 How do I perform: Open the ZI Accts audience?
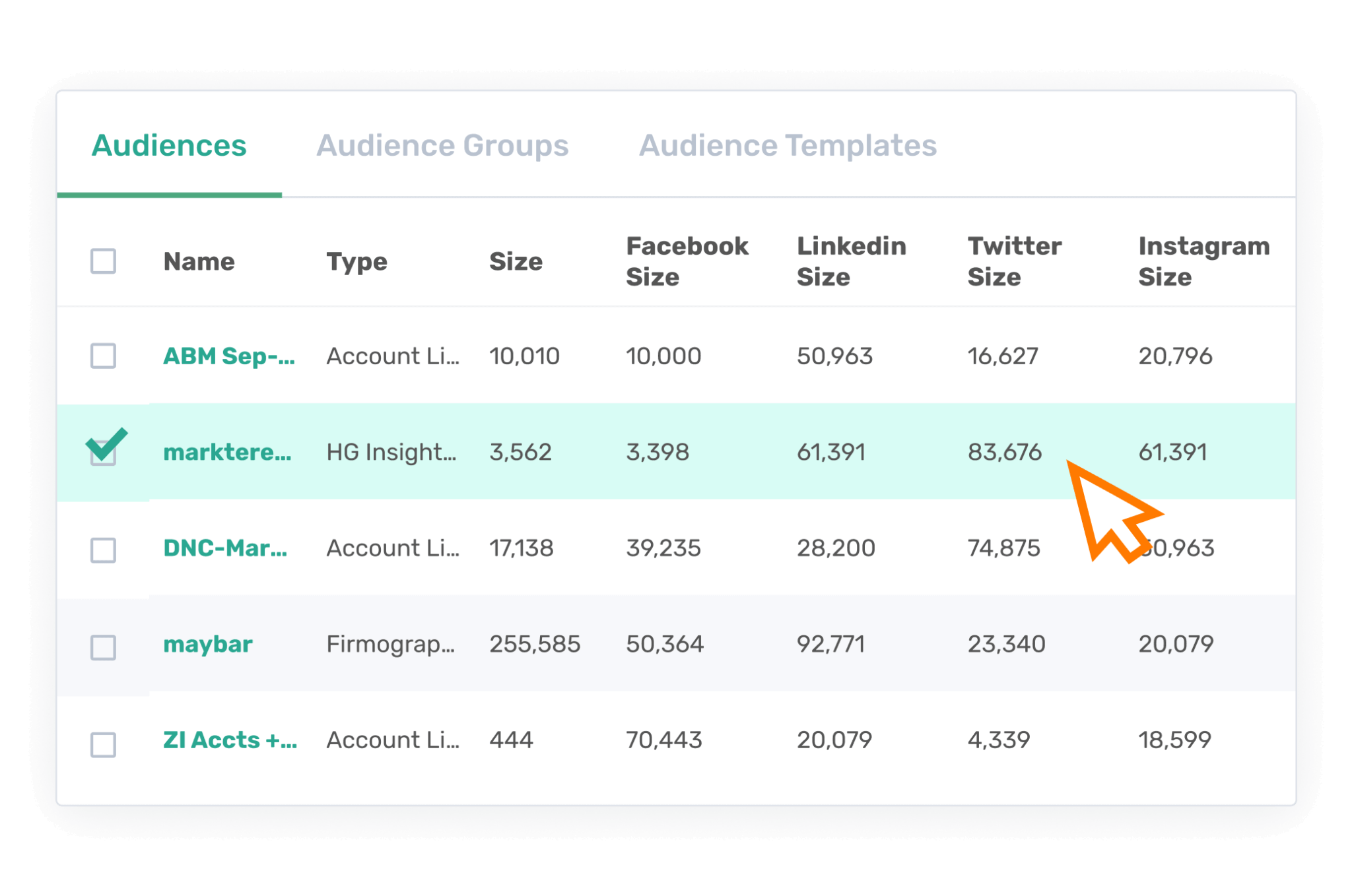(x=230, y=740)
